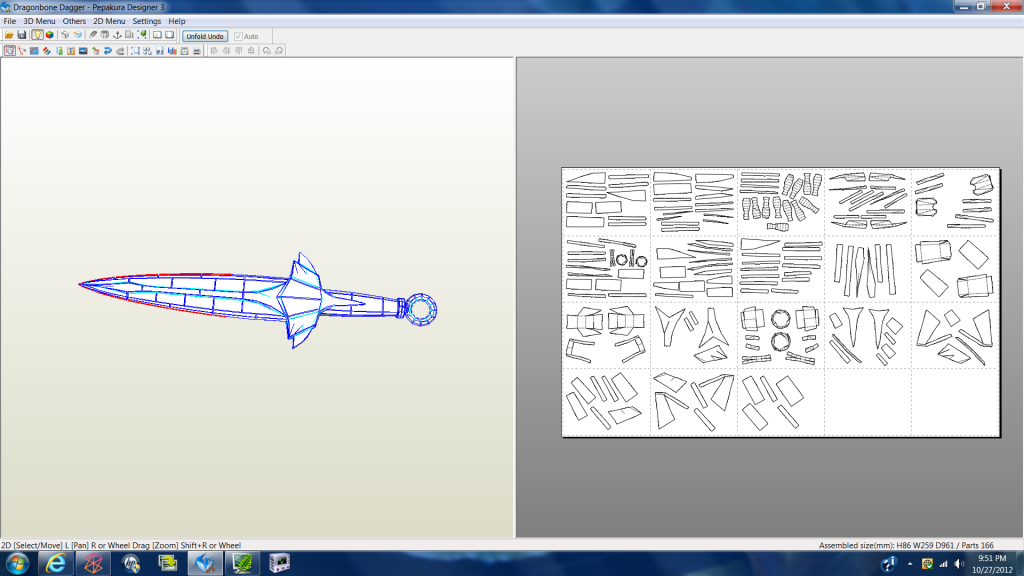Click the page number P.1 icon

click(x=160, y=51)
